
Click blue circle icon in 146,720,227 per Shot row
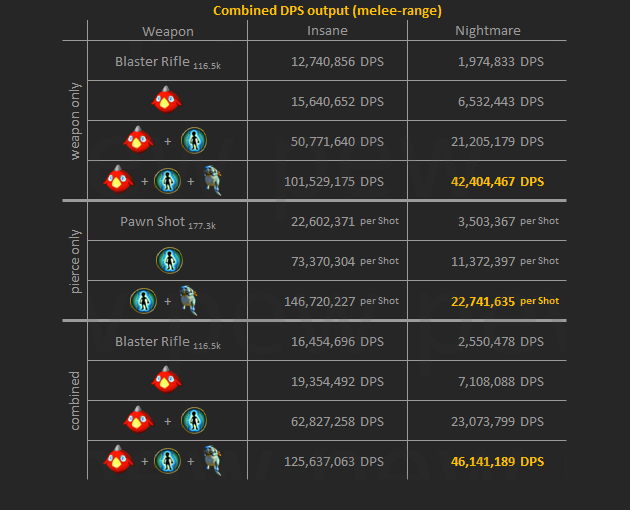tap(144, 299)
